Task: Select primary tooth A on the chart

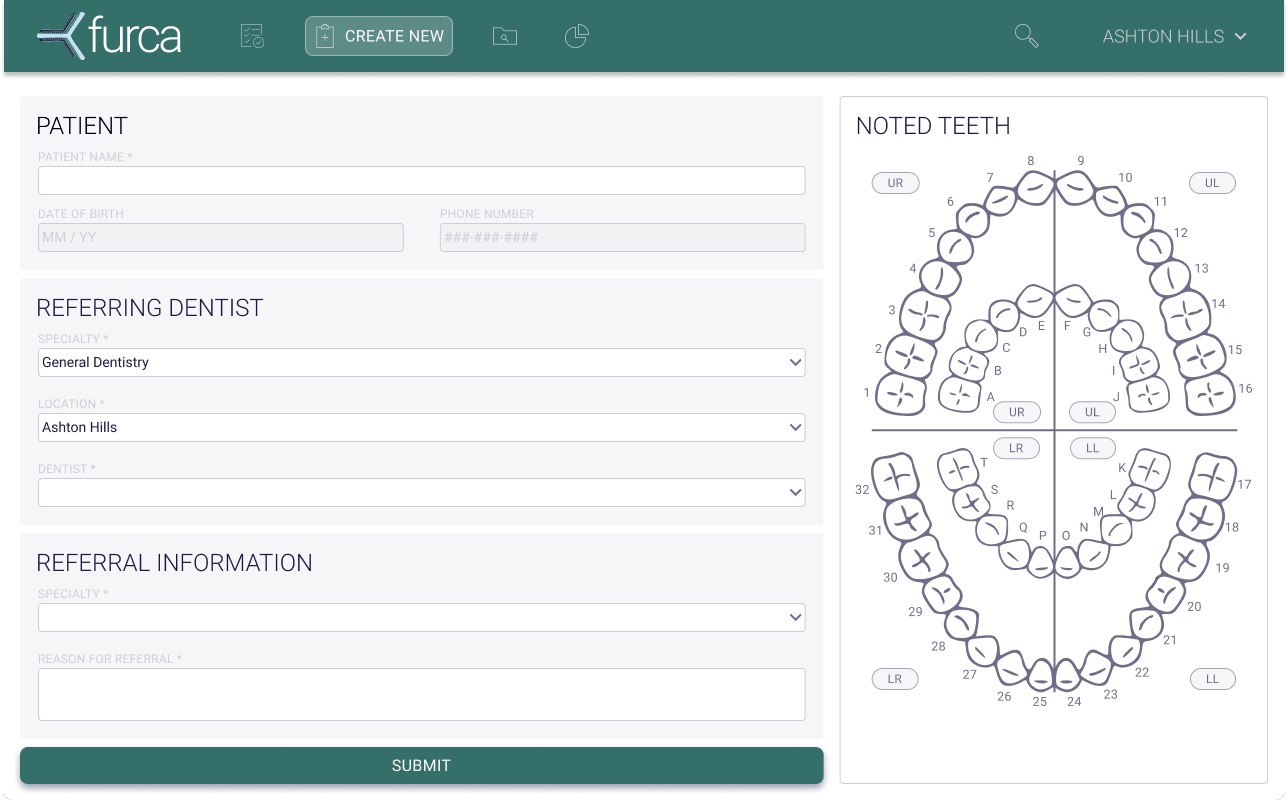Action: [x=960, y=394]
